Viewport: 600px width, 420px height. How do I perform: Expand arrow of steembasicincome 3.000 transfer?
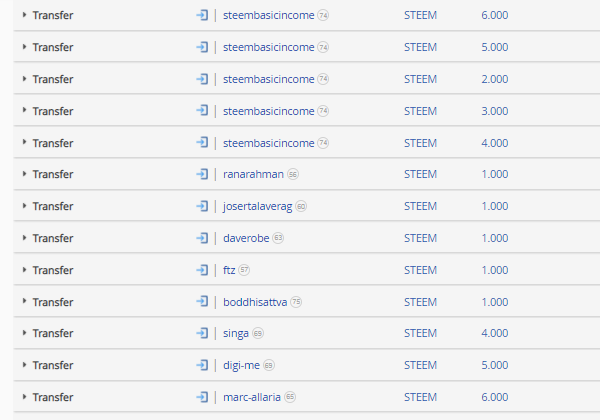(24, 110)
